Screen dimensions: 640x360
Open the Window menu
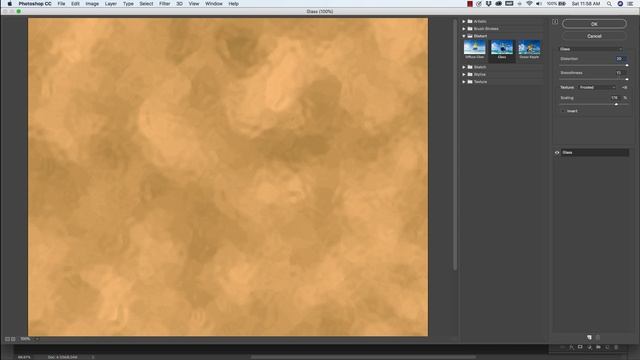(x=213, y=4)
